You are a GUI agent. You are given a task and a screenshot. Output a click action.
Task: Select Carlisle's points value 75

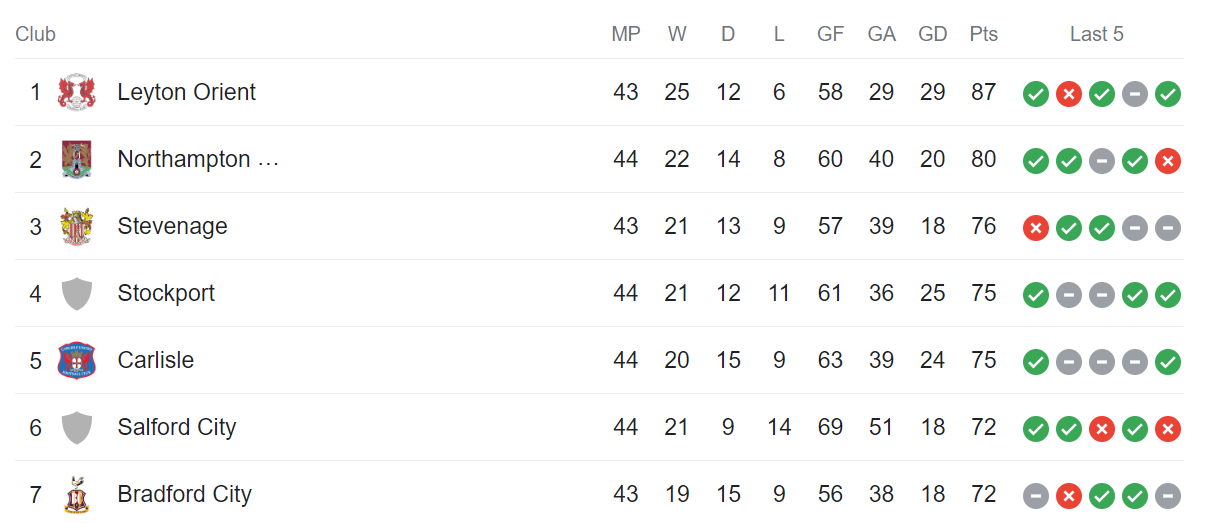pos(983,360)
